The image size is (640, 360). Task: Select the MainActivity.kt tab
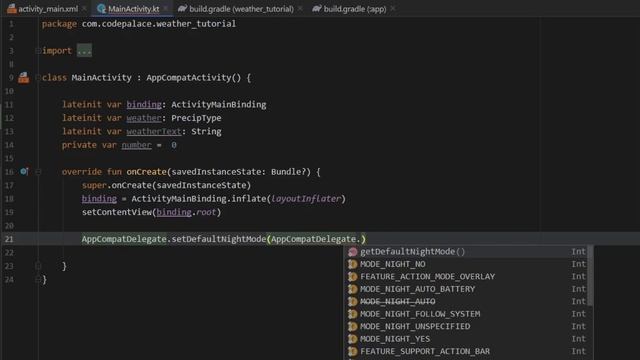(x=134, y=9)
